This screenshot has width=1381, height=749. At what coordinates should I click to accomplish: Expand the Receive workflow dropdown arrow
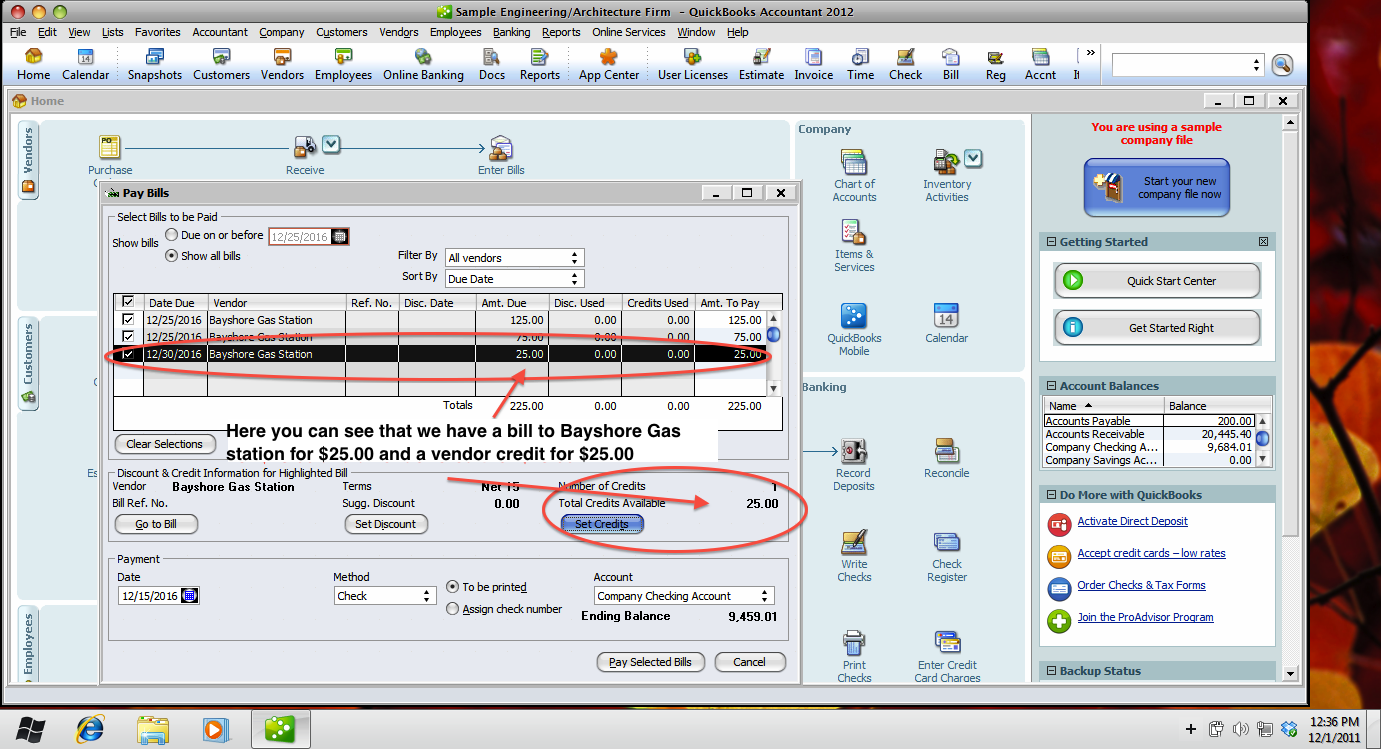(x=331, y=146)
